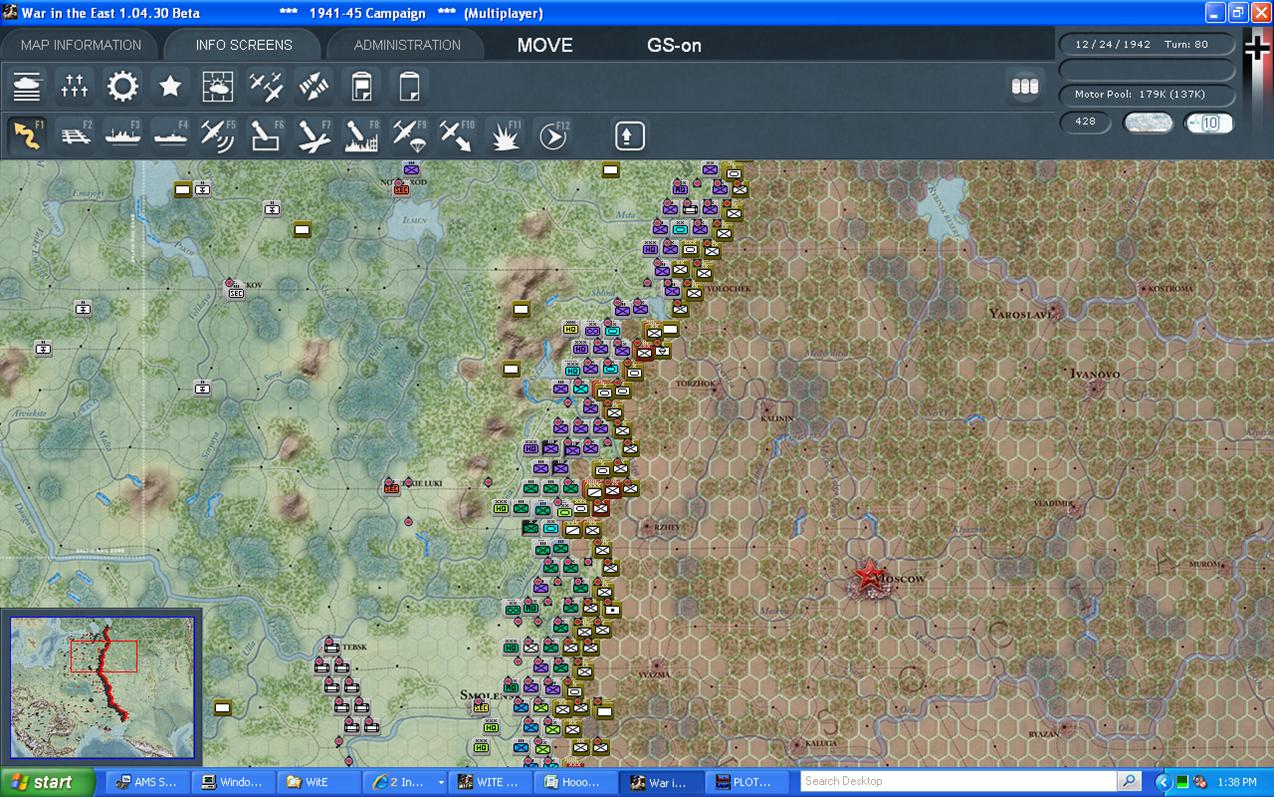Click the minimap overview thumbnail

[102, 687]
